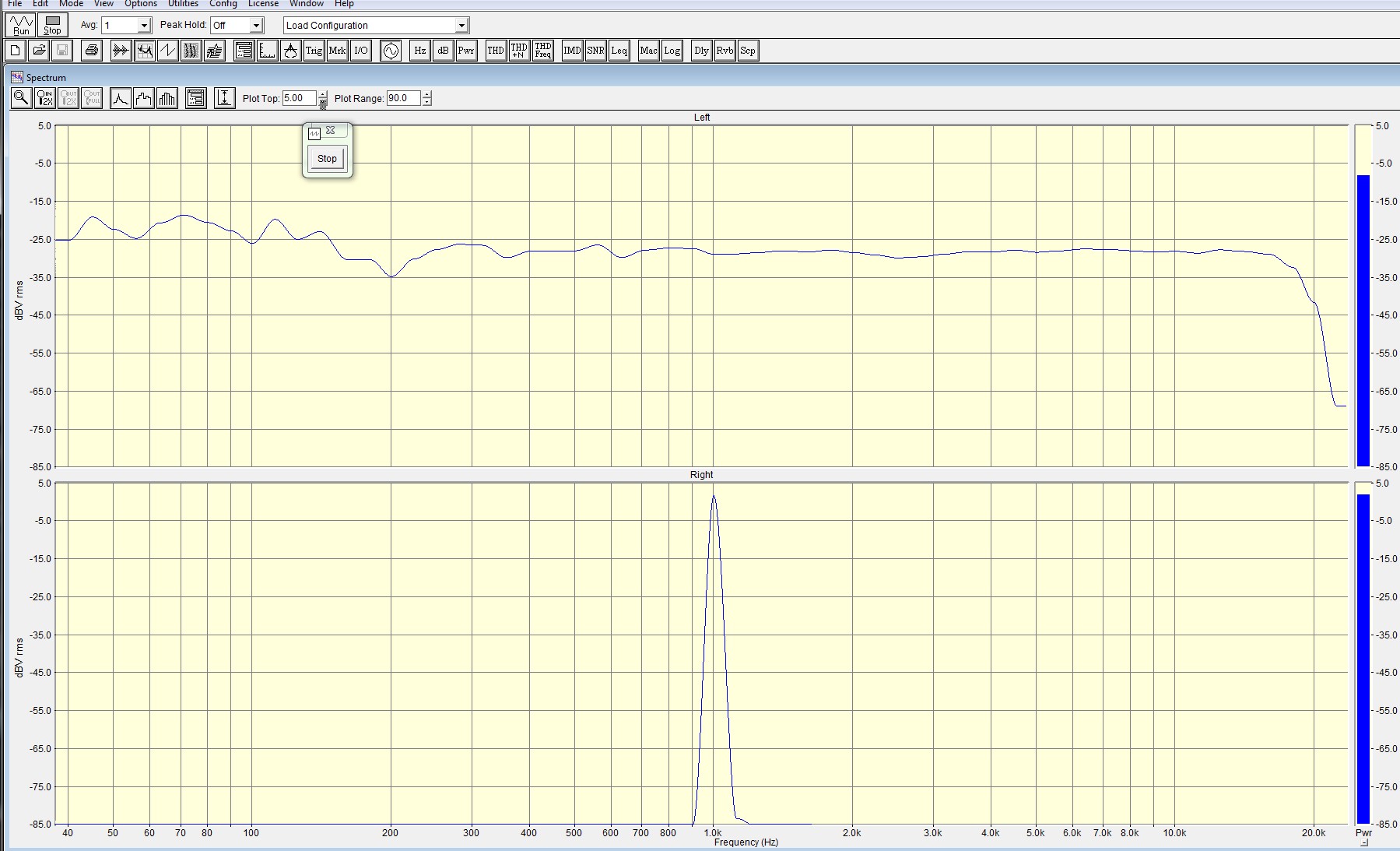Toggle the Pwr total power display
Image resolution: width=1400 pixels, height=851 pixels.
[x=466, y=51]
